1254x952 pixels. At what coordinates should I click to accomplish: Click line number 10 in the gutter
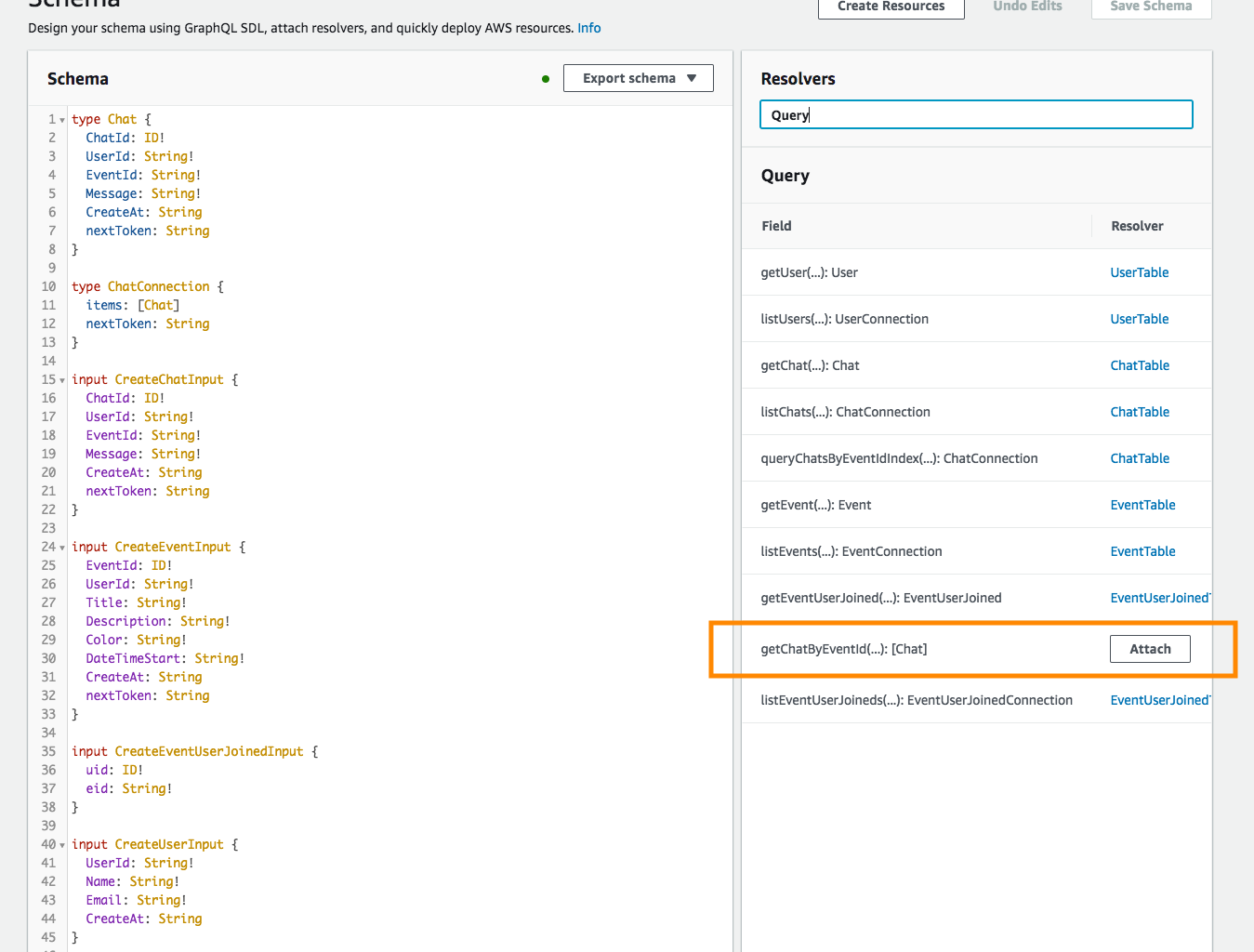tap(48, 286)
